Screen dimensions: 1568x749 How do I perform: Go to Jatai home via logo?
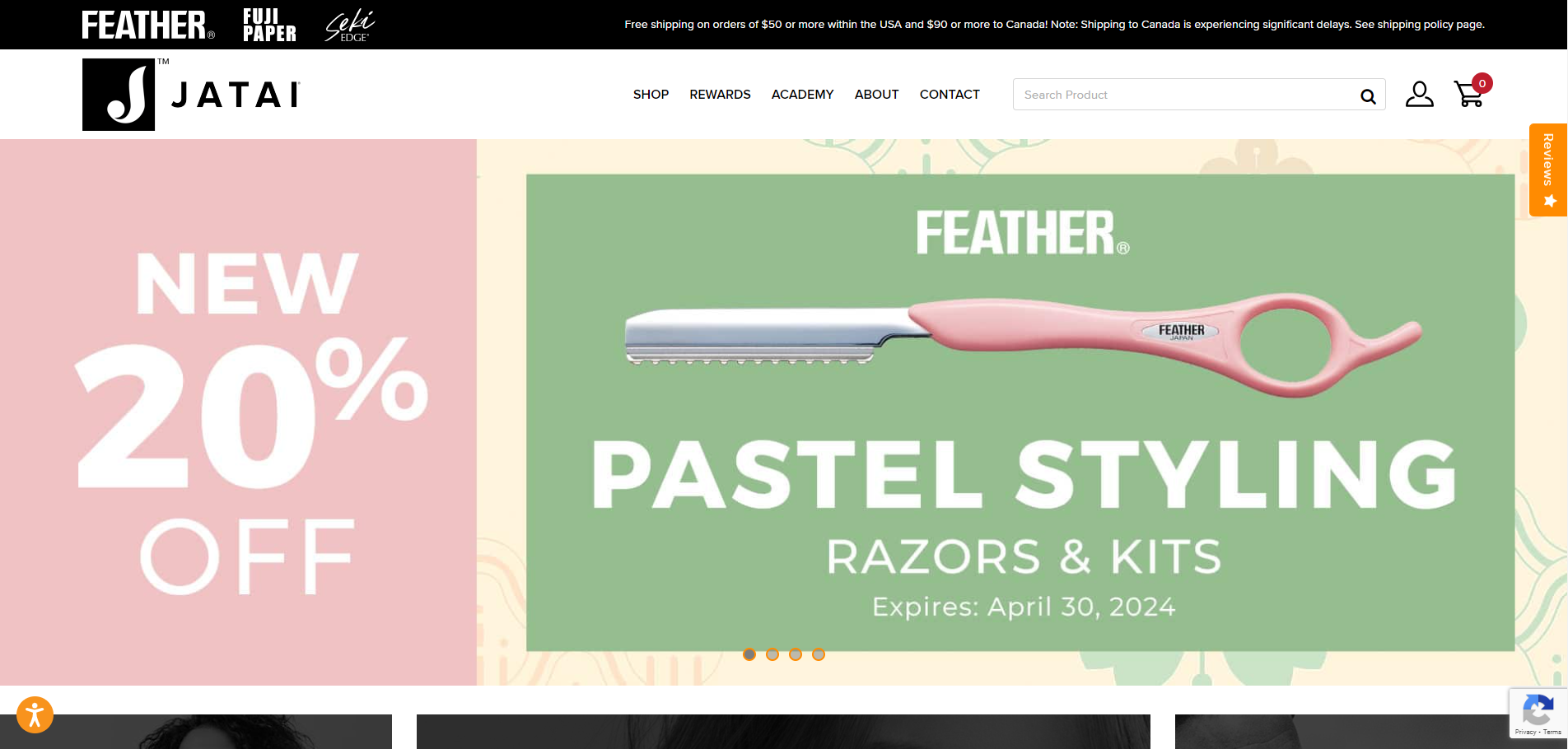pos(191,94)
